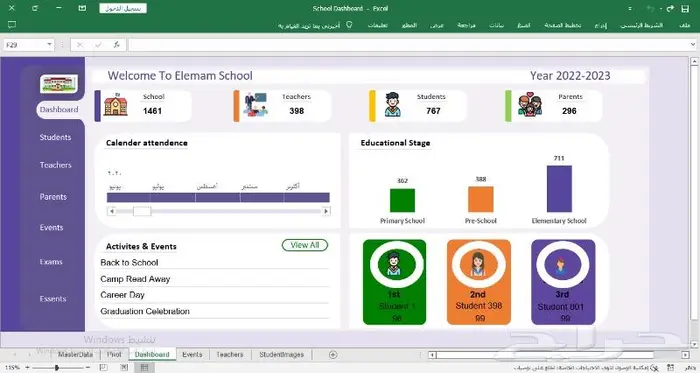Open the المطور (Developer) ribbon tab
This screenshot has height=373, width=700.
pos(409,25)
